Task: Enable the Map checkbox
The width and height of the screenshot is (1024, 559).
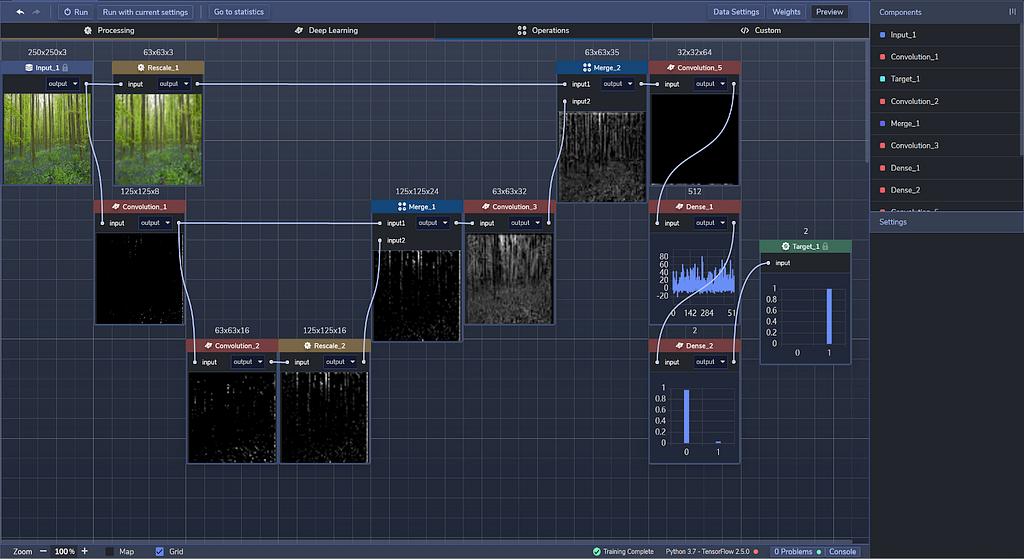Action: 109,551
